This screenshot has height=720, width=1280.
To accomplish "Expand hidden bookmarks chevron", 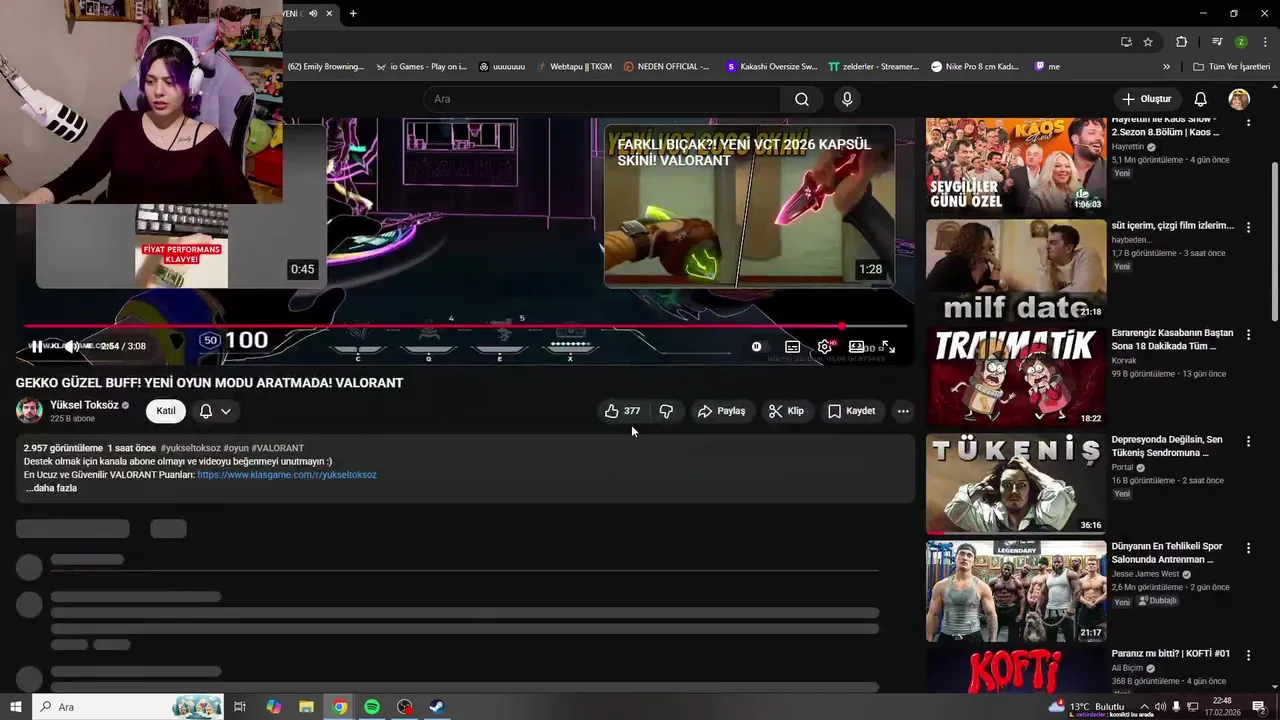I will pyautogui.click(x=1166, y=67).
